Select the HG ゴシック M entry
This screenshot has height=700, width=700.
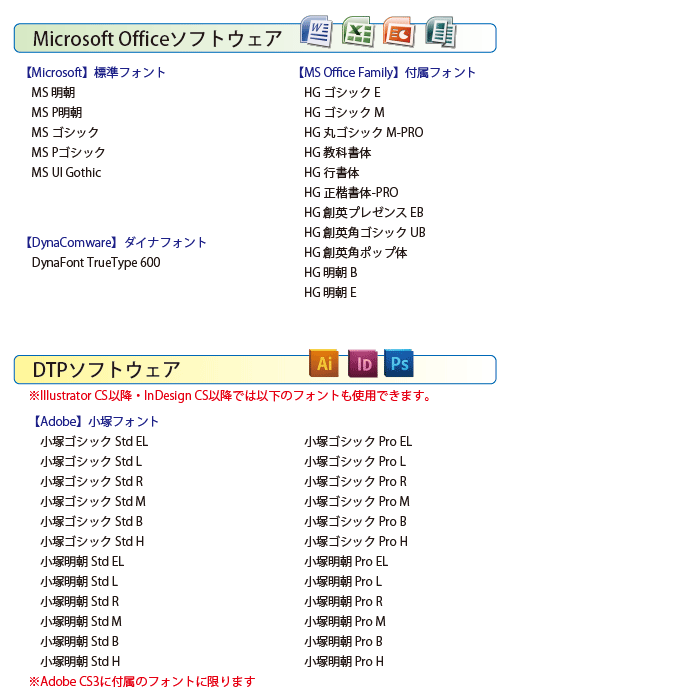344,112
